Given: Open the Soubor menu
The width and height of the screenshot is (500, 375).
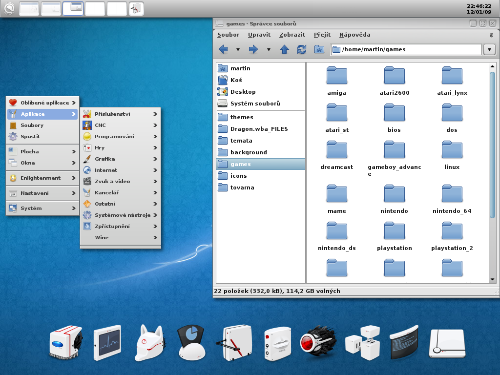Looking at the screenshot, I should (228, 35).
